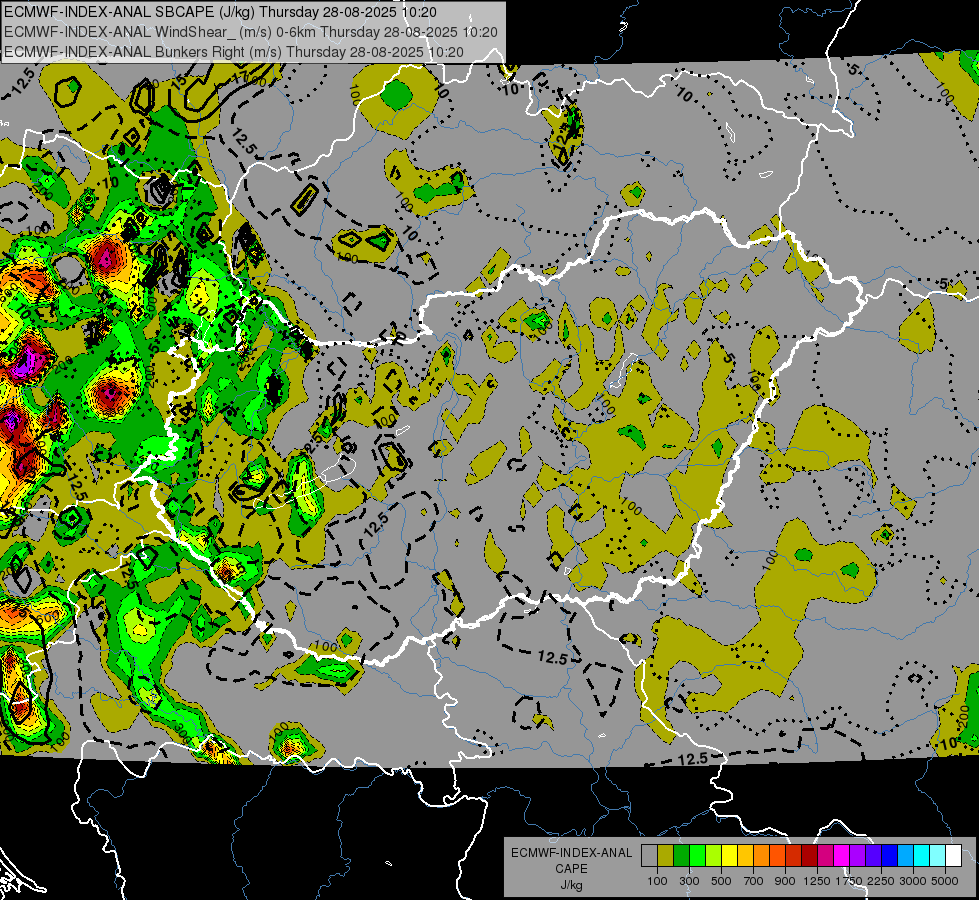Viewport: 979px width, 900px height.
Task: Click the legend value 5000
Action: (x=945, y=881)
